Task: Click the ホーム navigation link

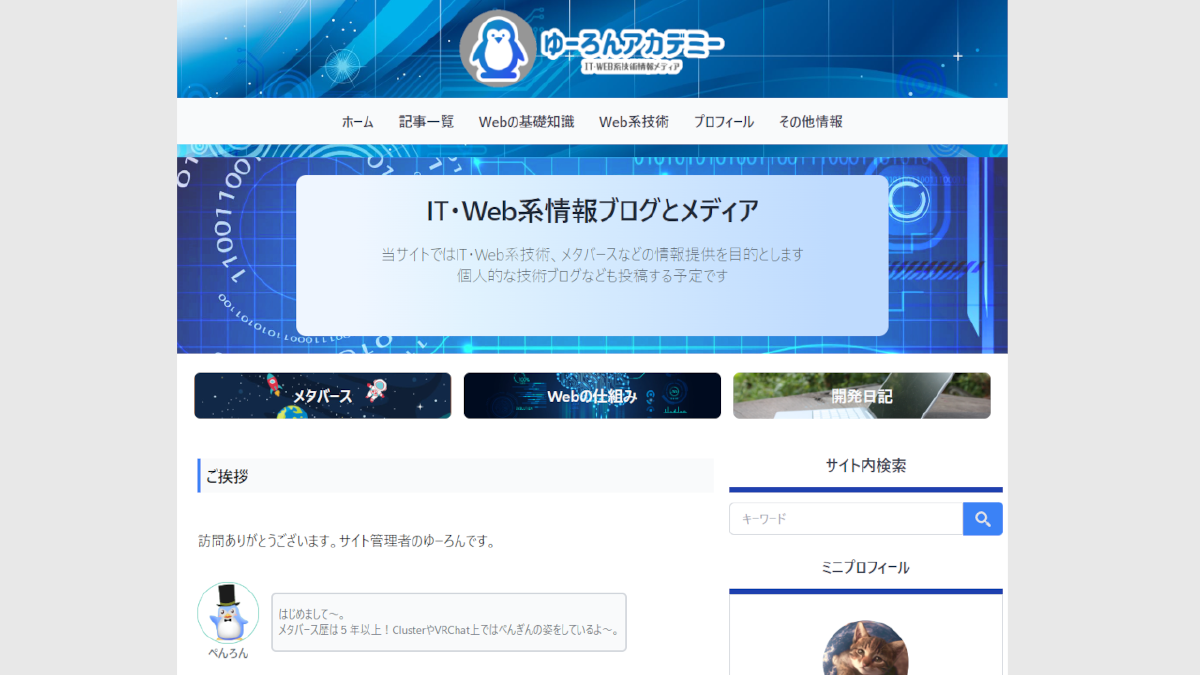Action: (x=357, y=121)
